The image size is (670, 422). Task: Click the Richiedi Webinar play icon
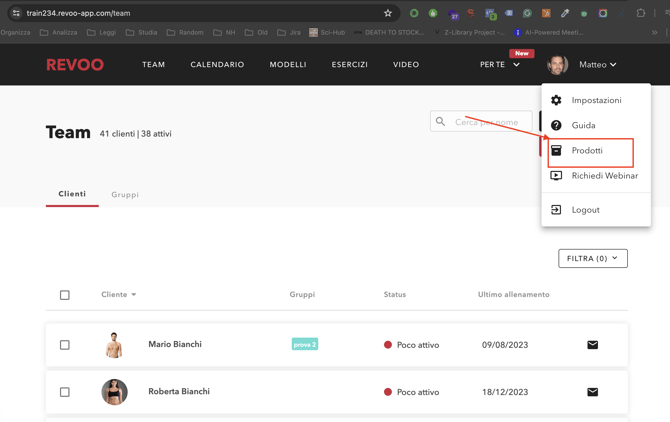pos(556,176)
